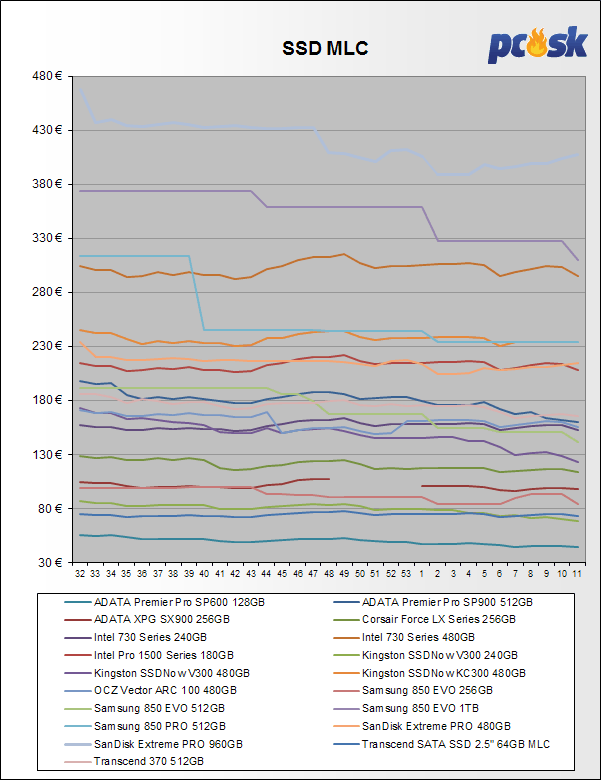Select the Samsung 850 EVO 1TB legend entry

tap(406, 708)
